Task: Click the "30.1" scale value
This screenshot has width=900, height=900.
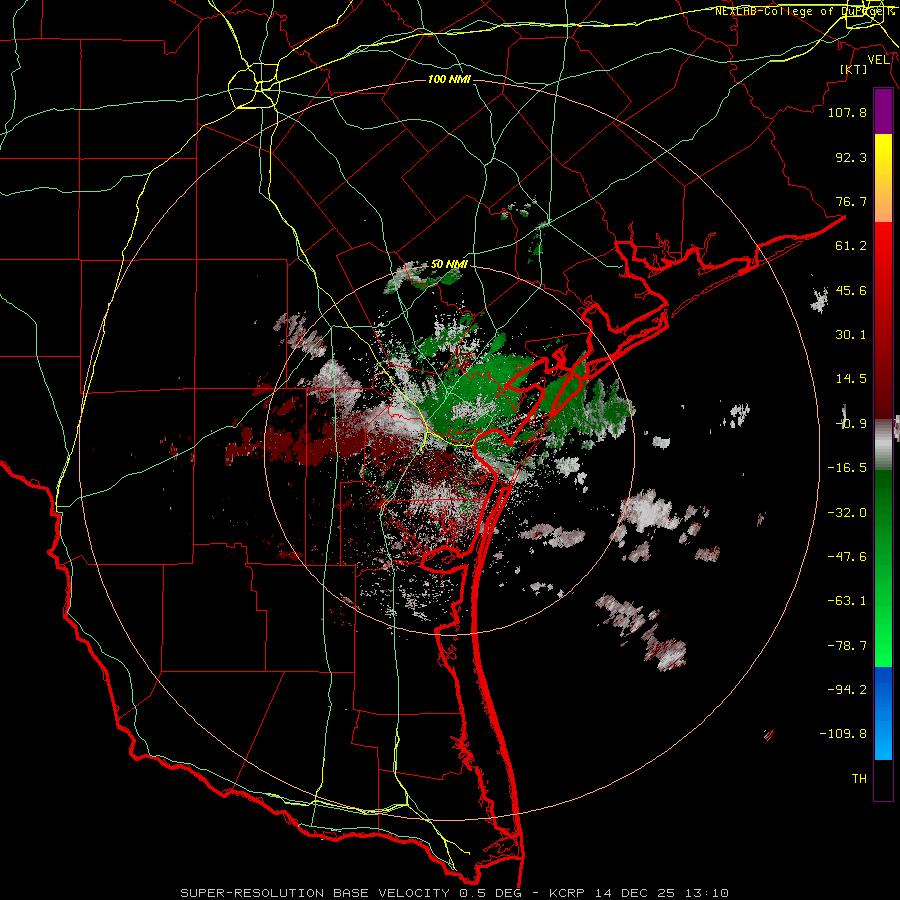Action: 851,335
